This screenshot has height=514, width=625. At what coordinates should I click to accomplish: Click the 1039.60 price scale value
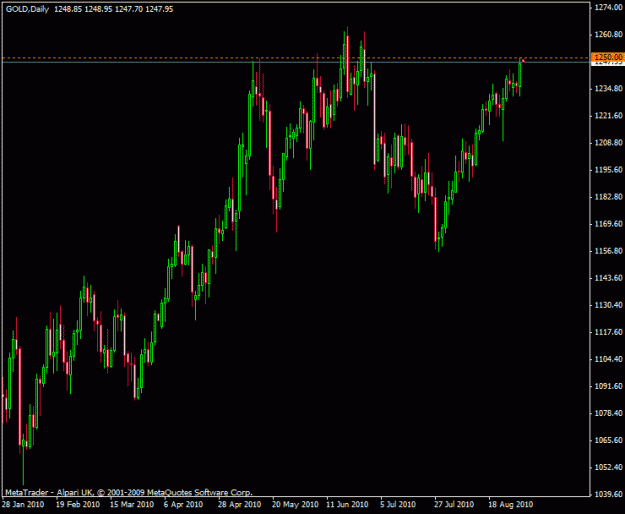(608, 494)
